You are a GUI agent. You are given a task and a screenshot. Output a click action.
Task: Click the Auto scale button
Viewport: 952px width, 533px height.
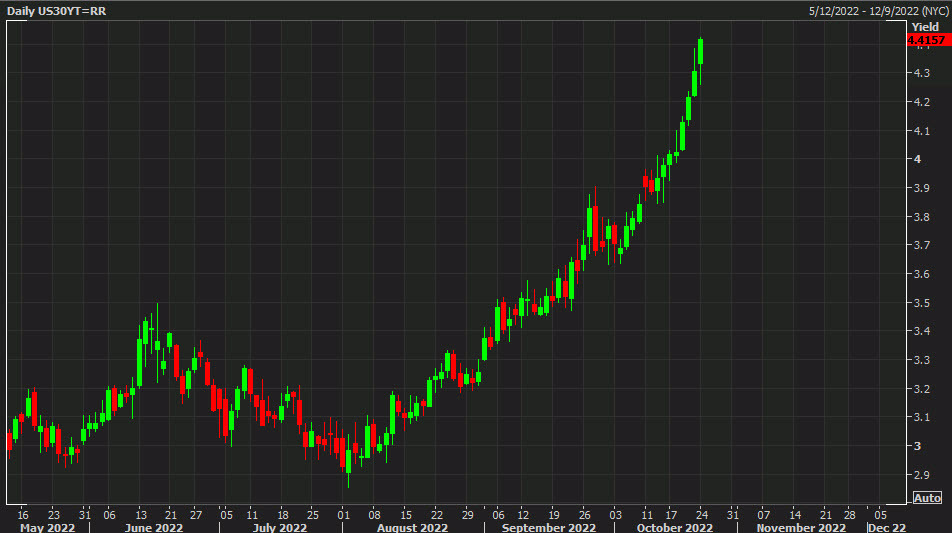(927, 498)
